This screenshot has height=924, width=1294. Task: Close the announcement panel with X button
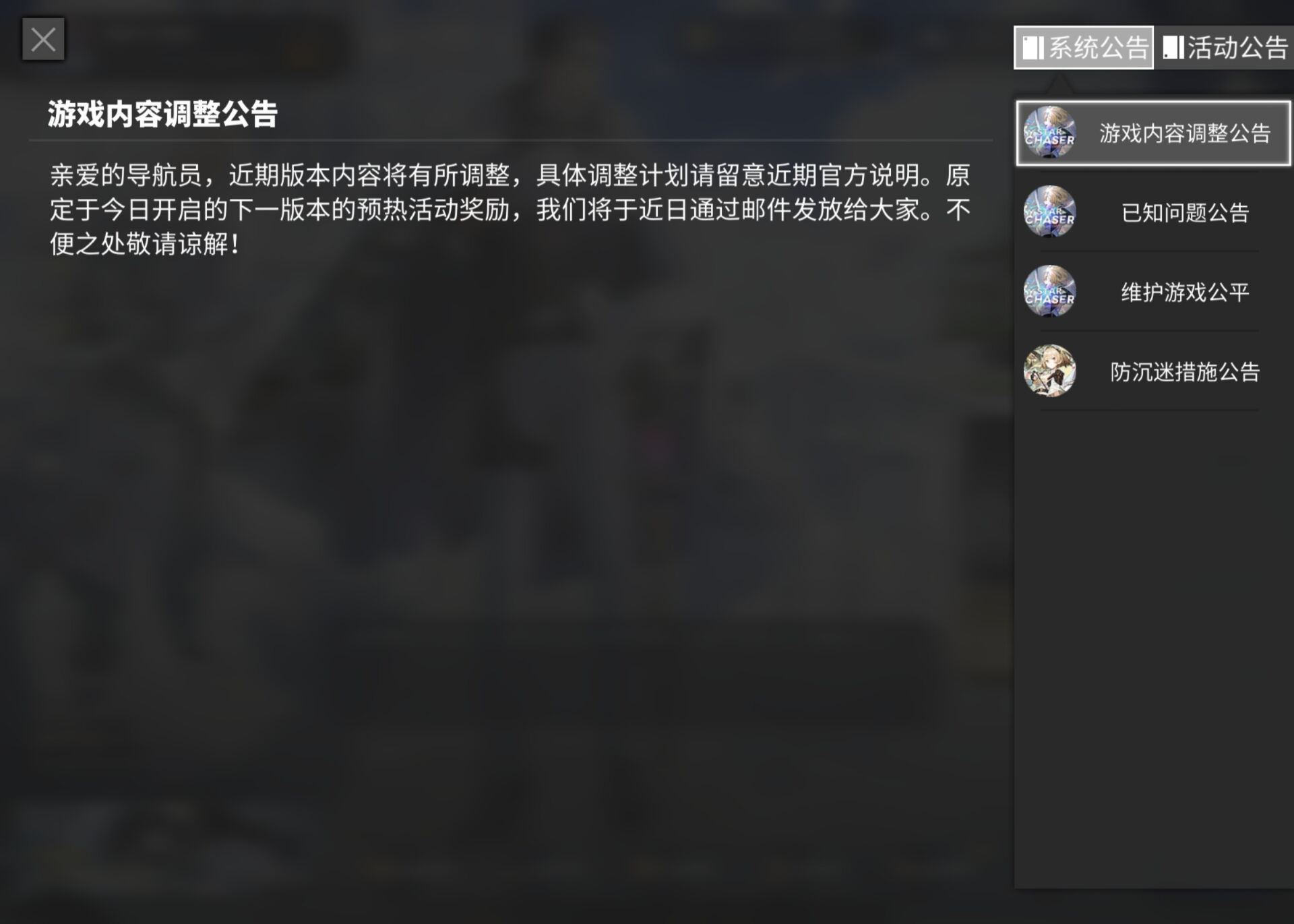click(x=43, y=40)
